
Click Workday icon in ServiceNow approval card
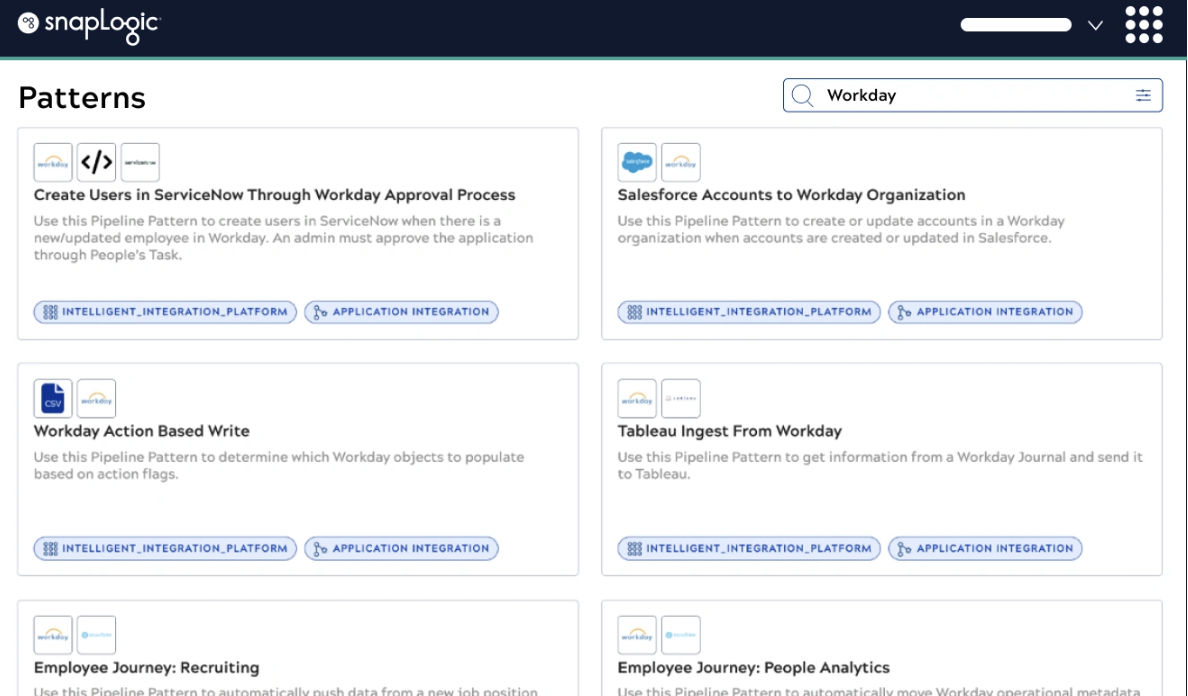pyautogui.click(x=53, y=162)
